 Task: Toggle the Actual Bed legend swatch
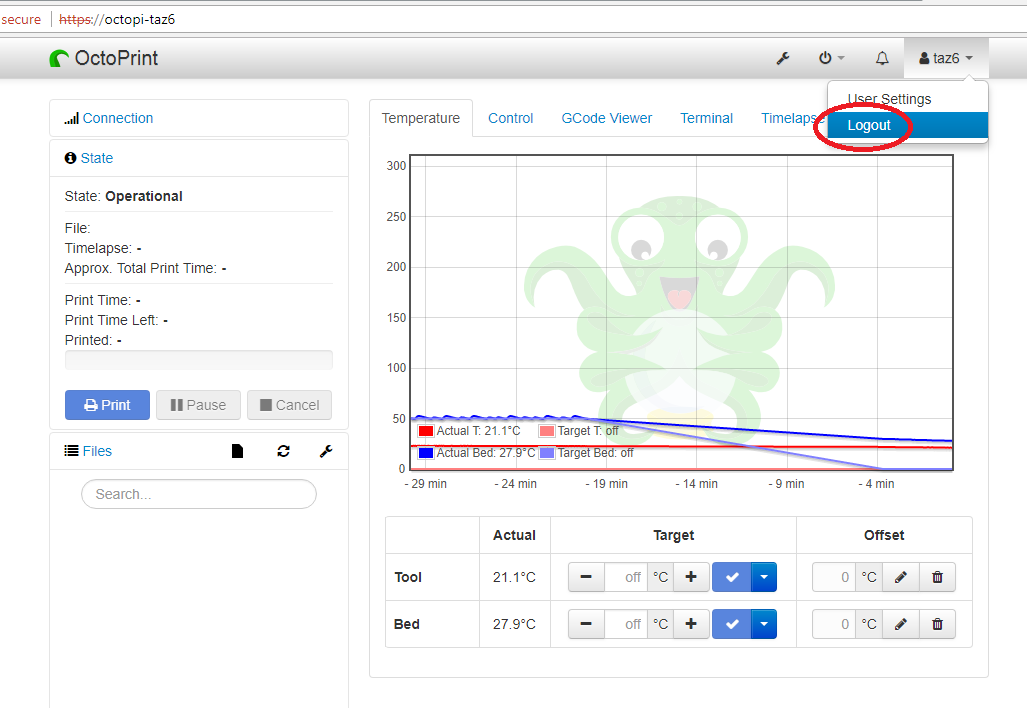(x=426, y=453)
